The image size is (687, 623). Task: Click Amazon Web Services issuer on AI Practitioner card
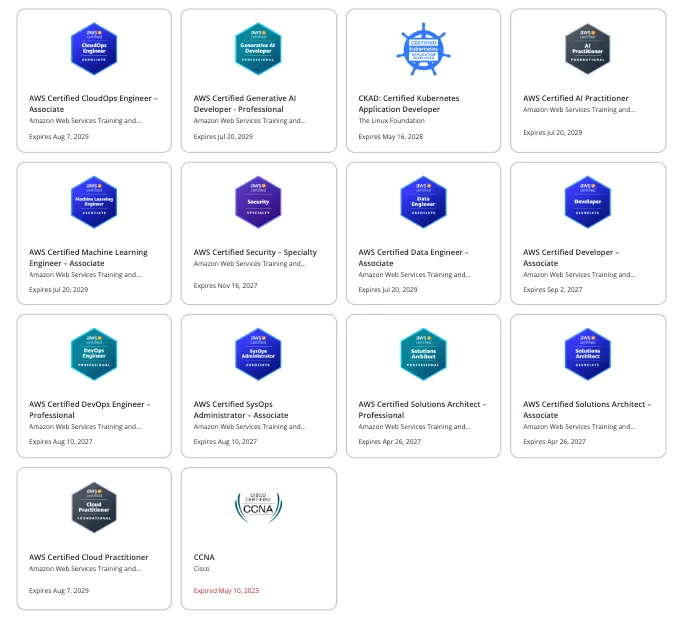pyautogui.click(x=579, y=110)
